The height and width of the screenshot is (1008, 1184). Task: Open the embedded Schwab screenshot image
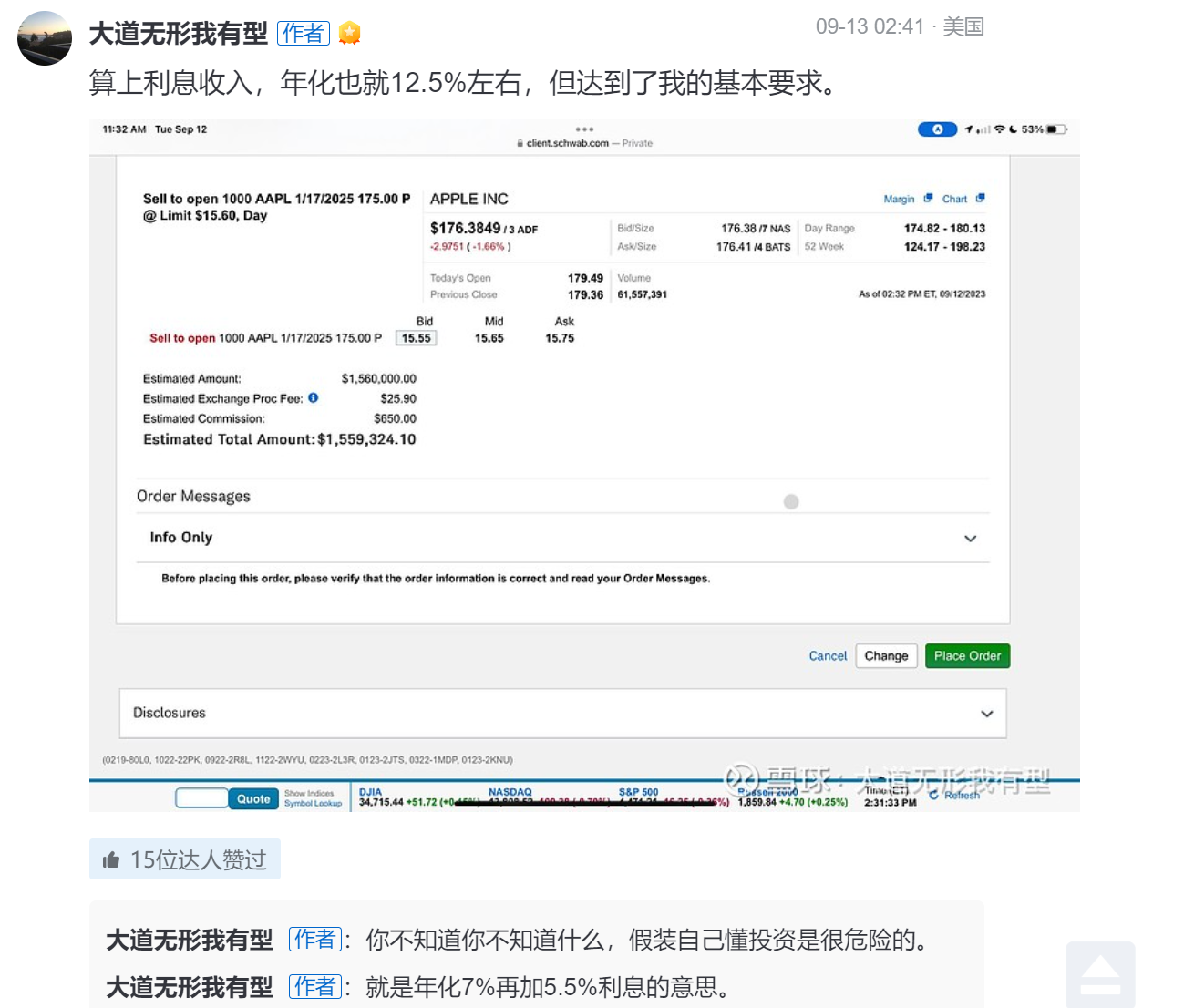(x=584, y=465)
